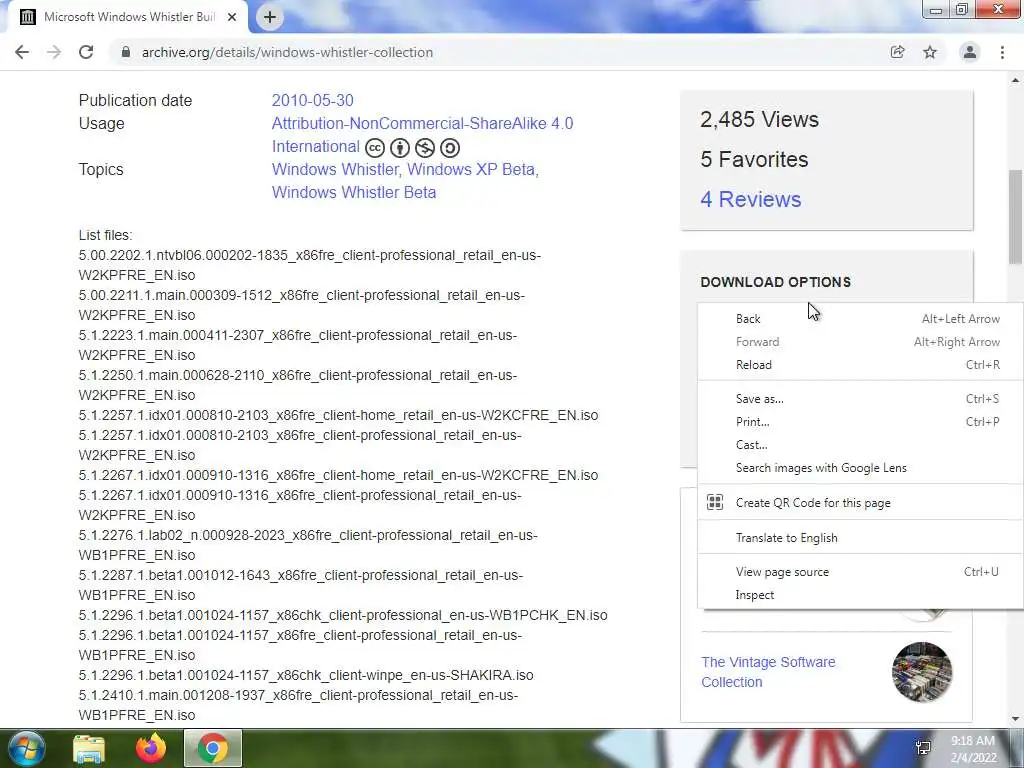This screenshot has width=1024, height=768.
Task: Click the Topics label
Action: pyautogui.click(x=101, y=169)
